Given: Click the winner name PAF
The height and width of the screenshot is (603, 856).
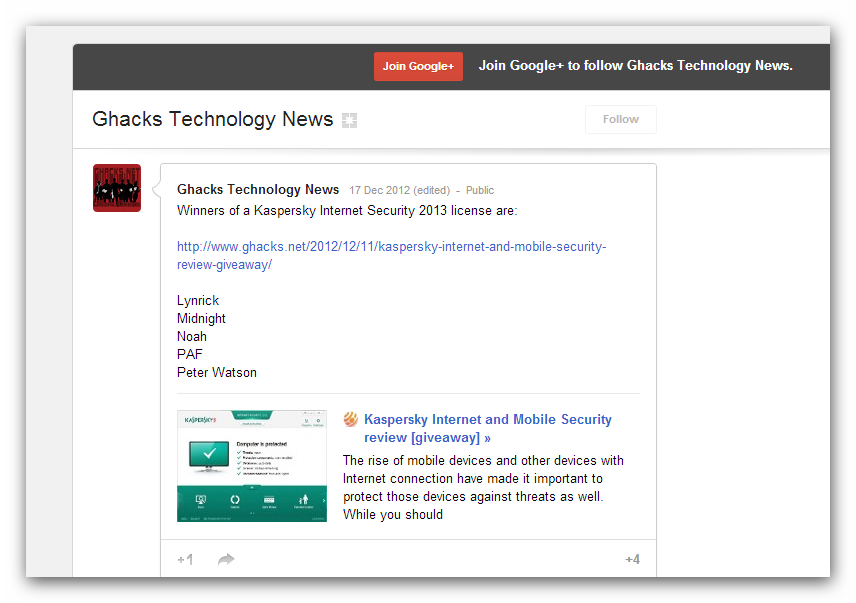Looking at the screenshot, I should pyautogui.click(x=189, y=355).
